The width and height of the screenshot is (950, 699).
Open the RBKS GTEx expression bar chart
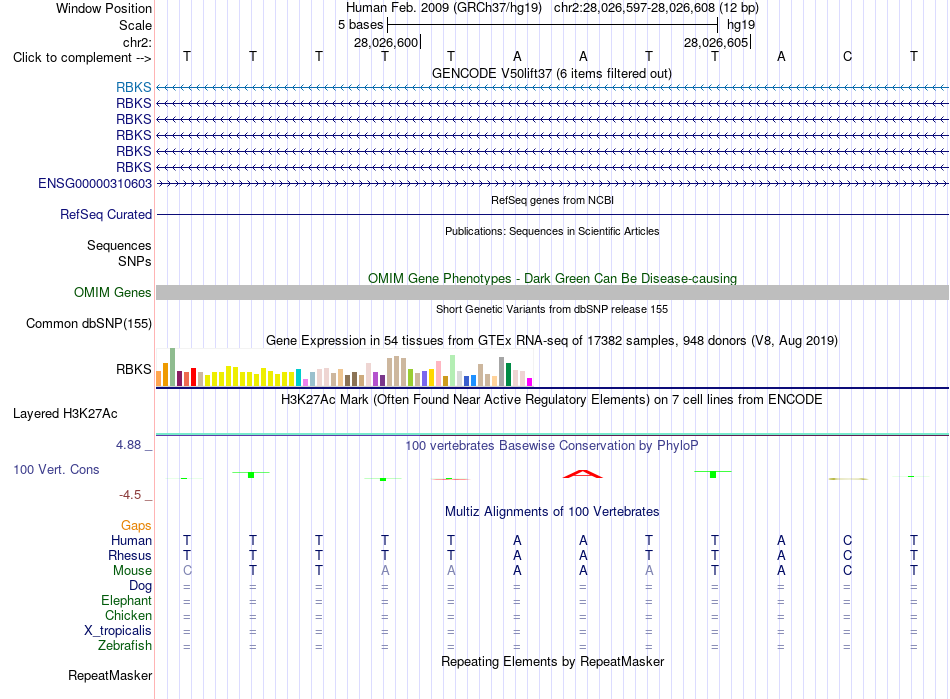pyautogui.click(x=344, y=367)
